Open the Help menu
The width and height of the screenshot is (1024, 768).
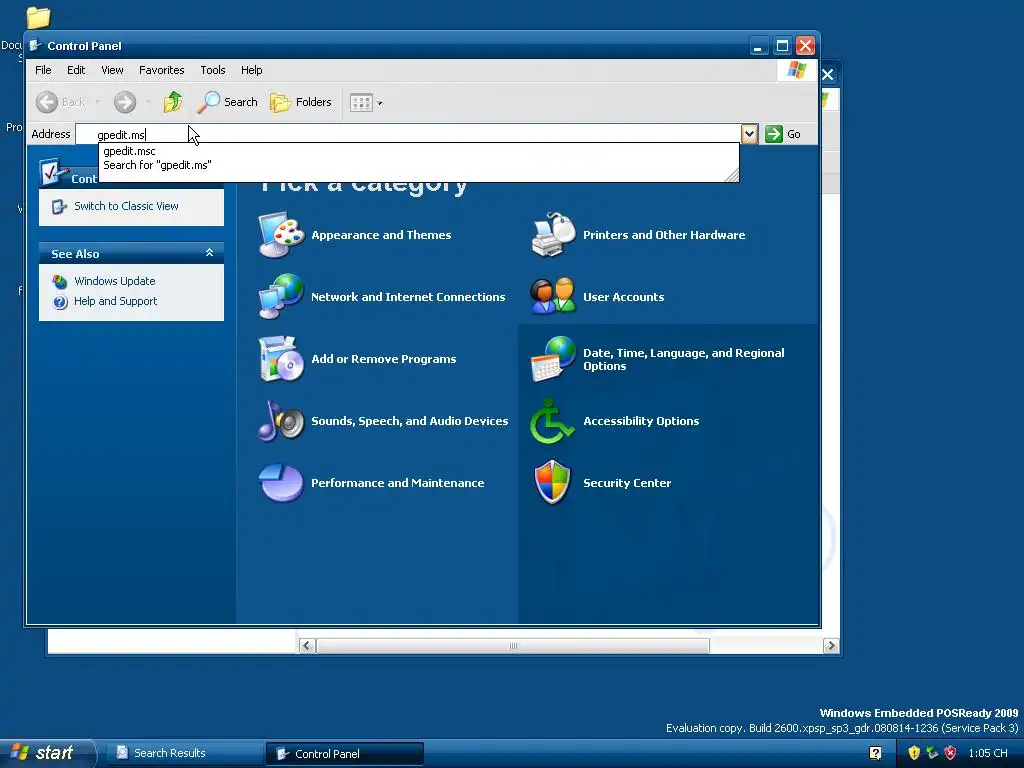[251, 70]
